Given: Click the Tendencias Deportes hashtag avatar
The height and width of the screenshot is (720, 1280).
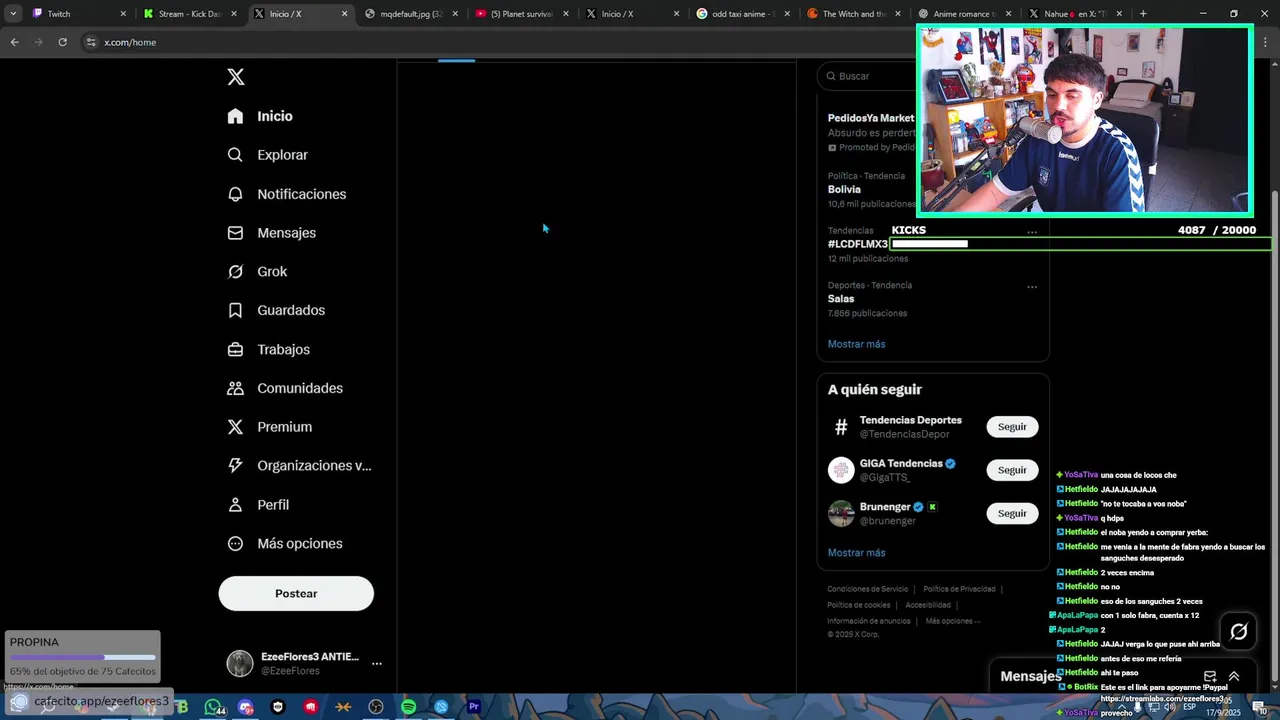Looking at the screenshot, I should [841, 427].
